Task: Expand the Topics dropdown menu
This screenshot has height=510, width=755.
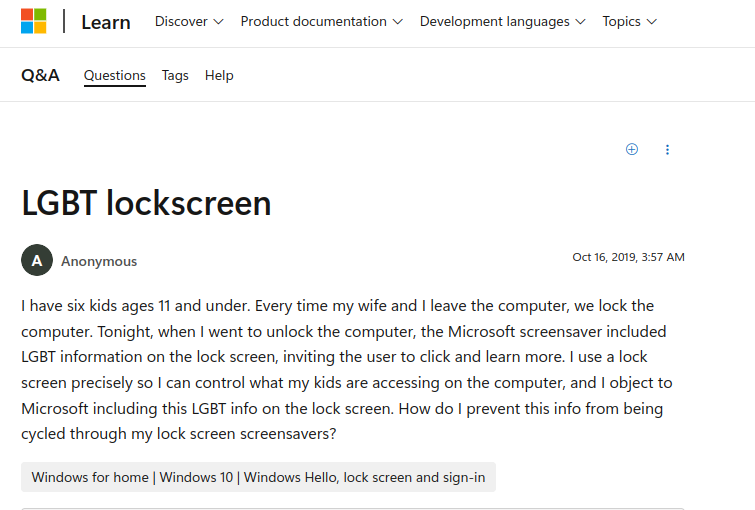Action: click(x=629, y=21)
